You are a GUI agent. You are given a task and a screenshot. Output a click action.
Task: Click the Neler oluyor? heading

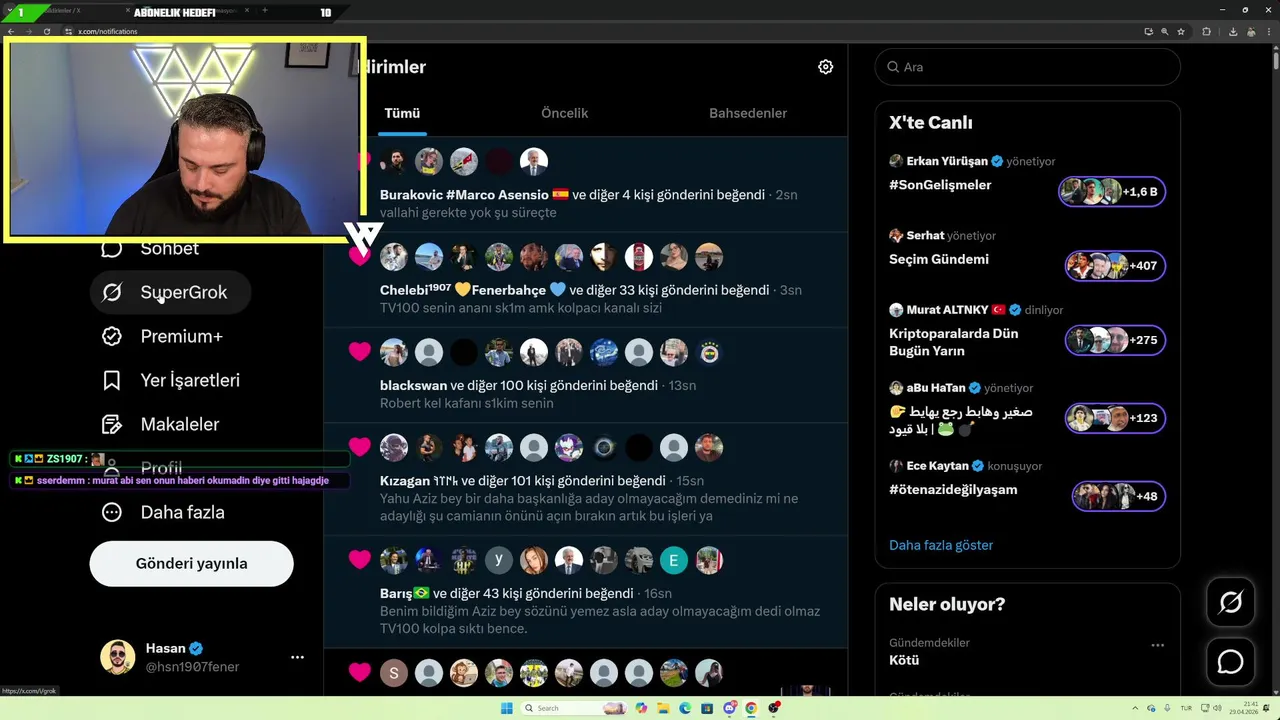point(947,604)
